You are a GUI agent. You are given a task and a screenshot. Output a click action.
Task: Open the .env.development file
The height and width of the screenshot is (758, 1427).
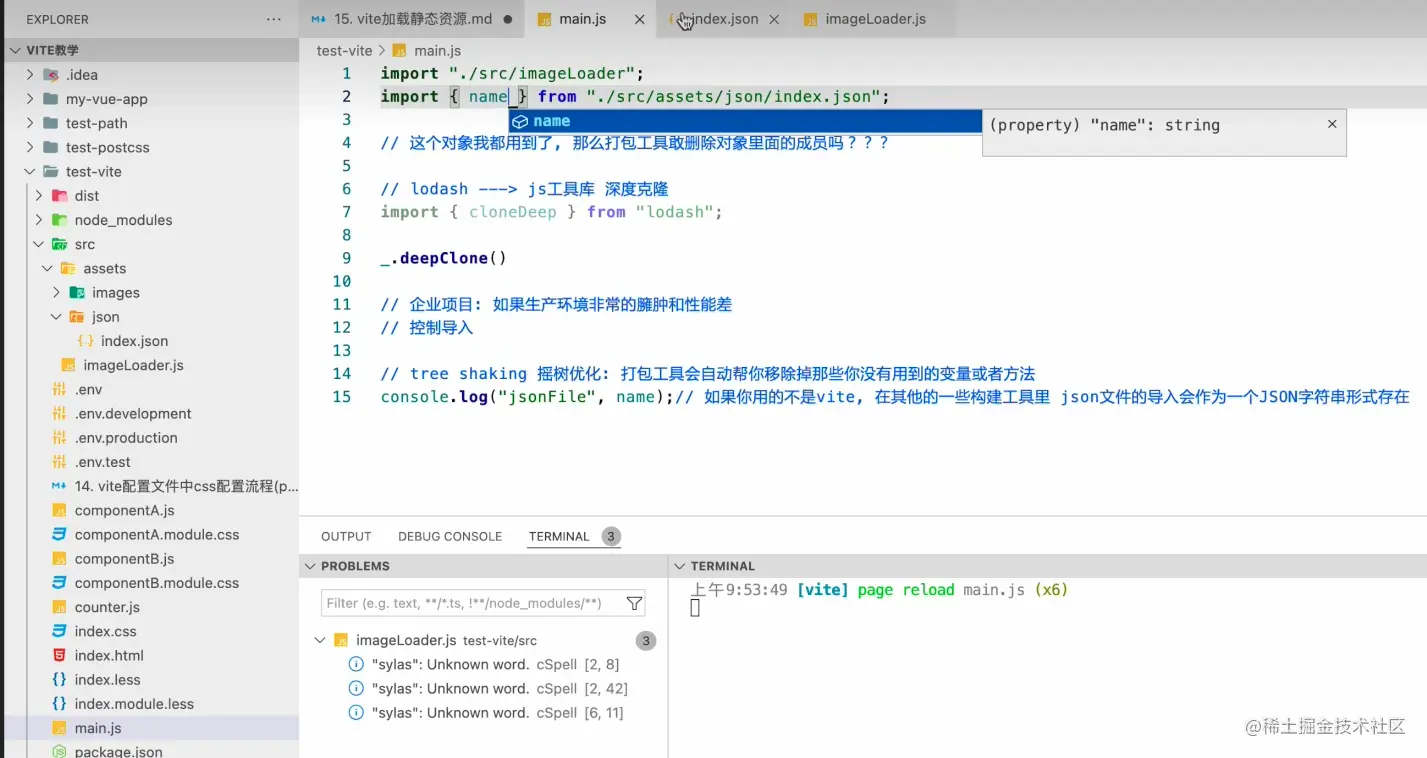click(133, 414)
